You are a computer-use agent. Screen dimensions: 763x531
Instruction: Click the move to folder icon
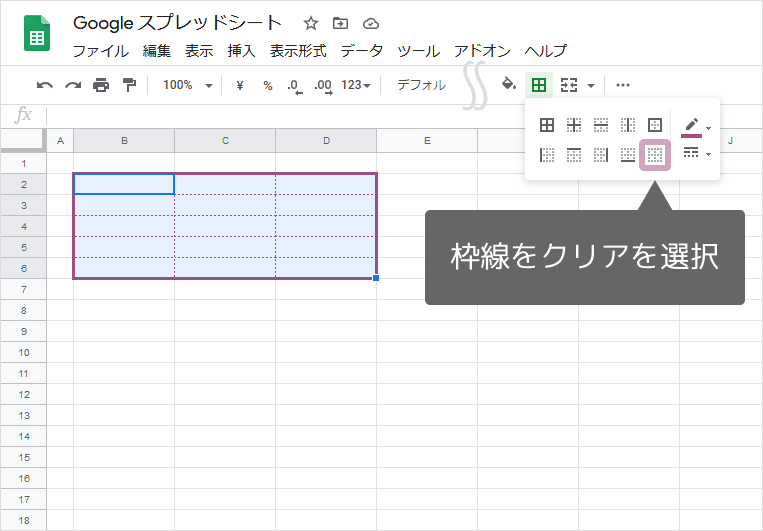click(x=341, y=23)
